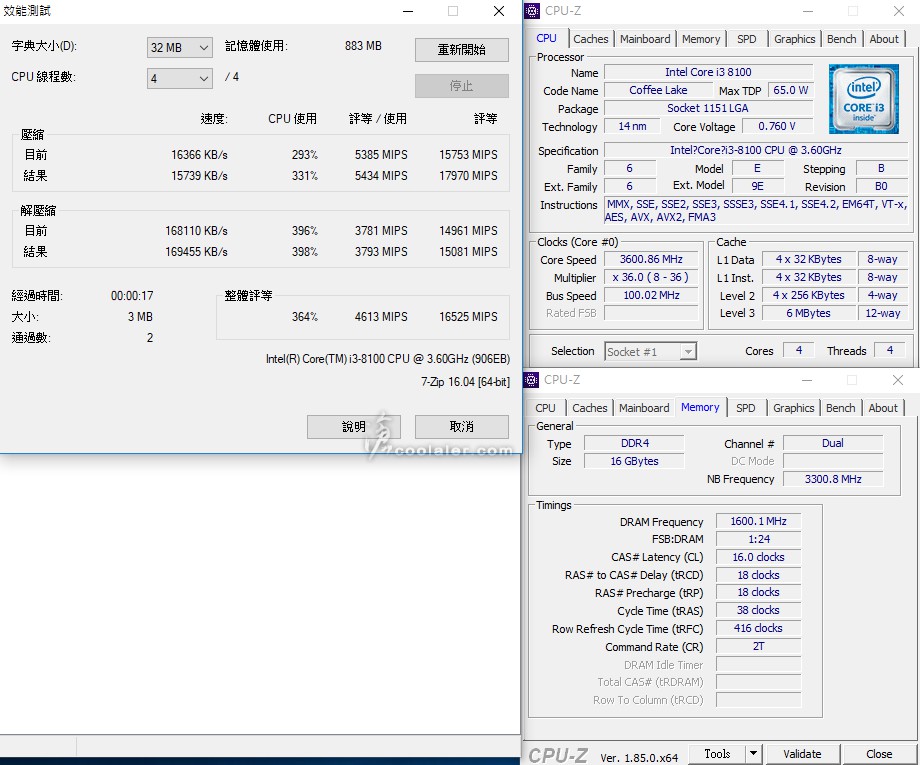Open the CPU threads dropdown showing 4
Viewport: 920px width, 765px height.
pyautogui.click(x=180, y=78)
